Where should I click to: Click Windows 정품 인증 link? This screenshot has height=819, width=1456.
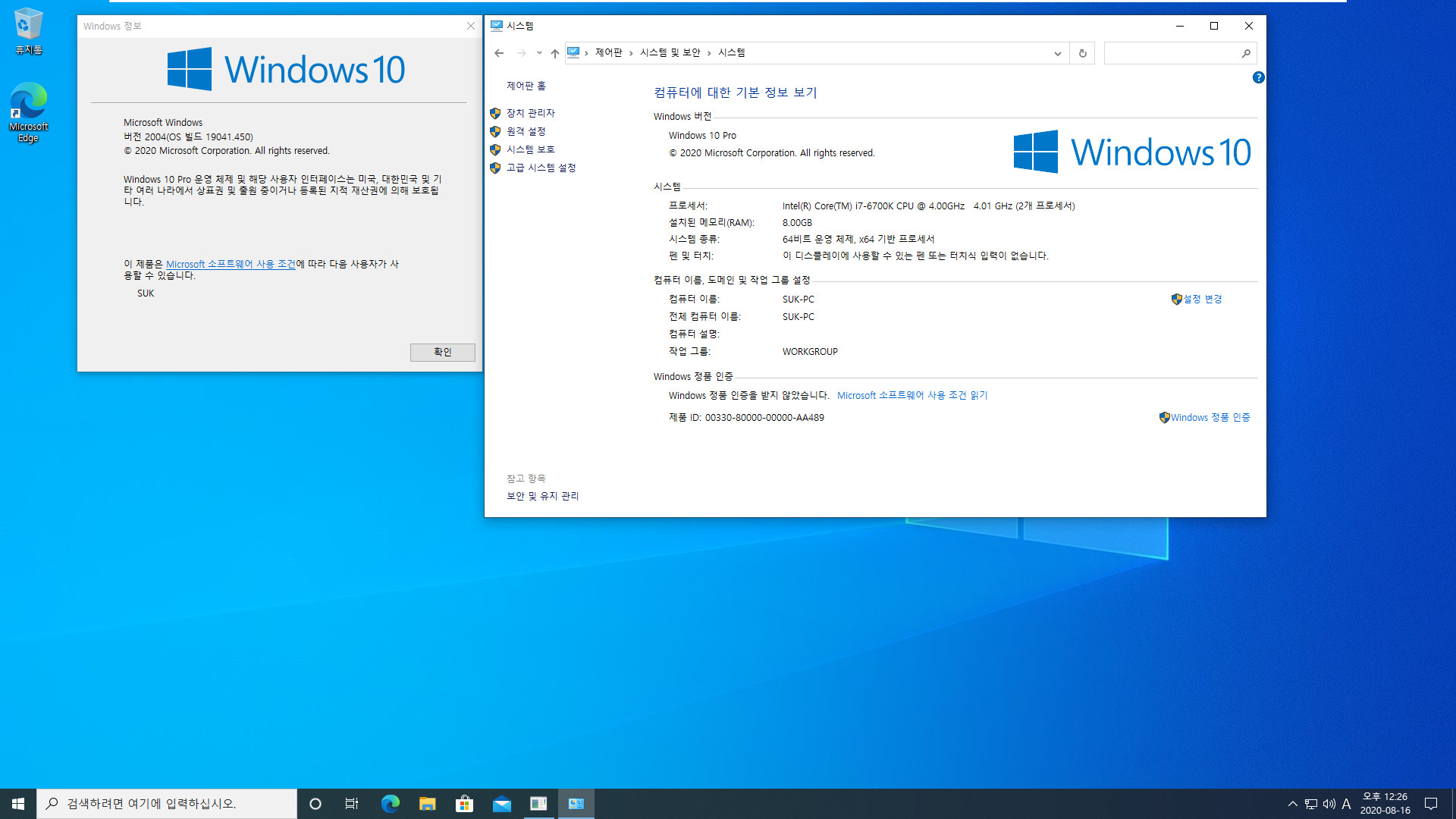(x=1210, y=417)
